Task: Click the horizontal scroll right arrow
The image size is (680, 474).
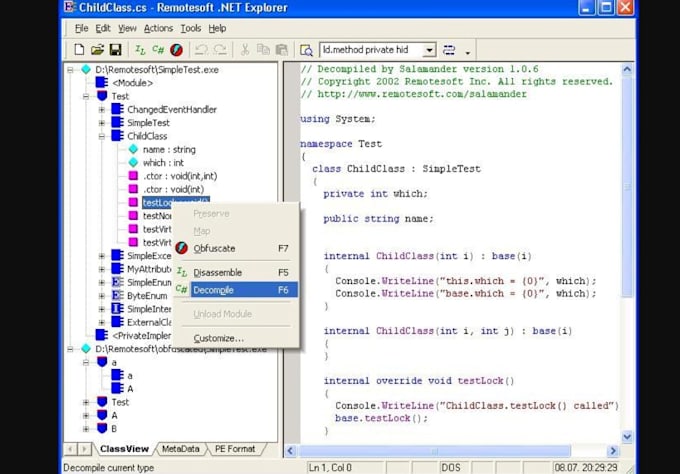Action: click(613, 451)
